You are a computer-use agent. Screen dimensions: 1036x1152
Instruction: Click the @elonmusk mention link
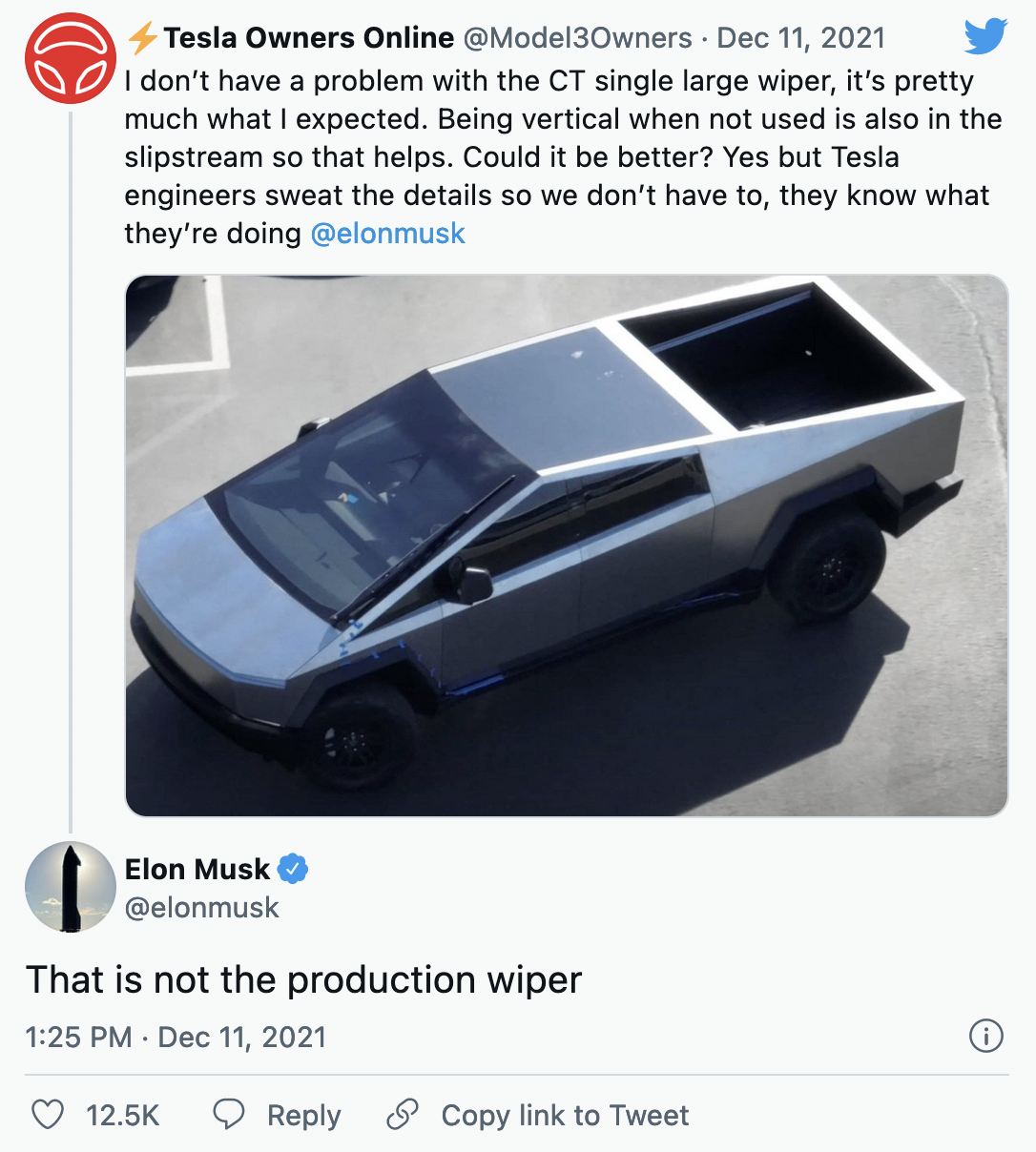pos(387,233)
